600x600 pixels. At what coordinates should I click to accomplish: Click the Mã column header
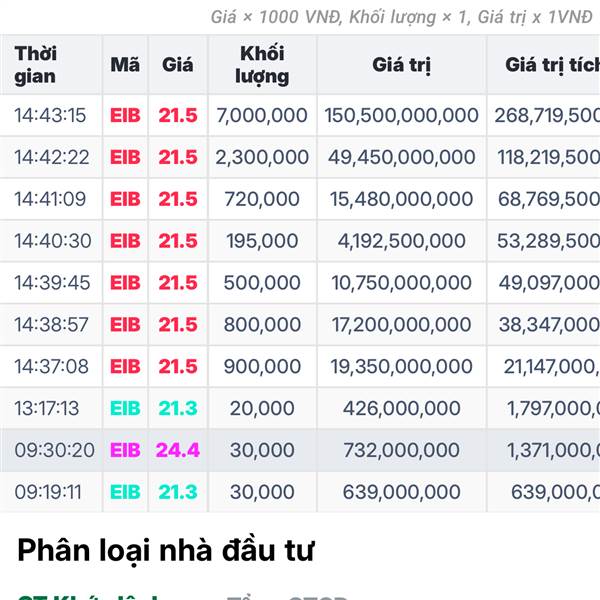[125, 64]
